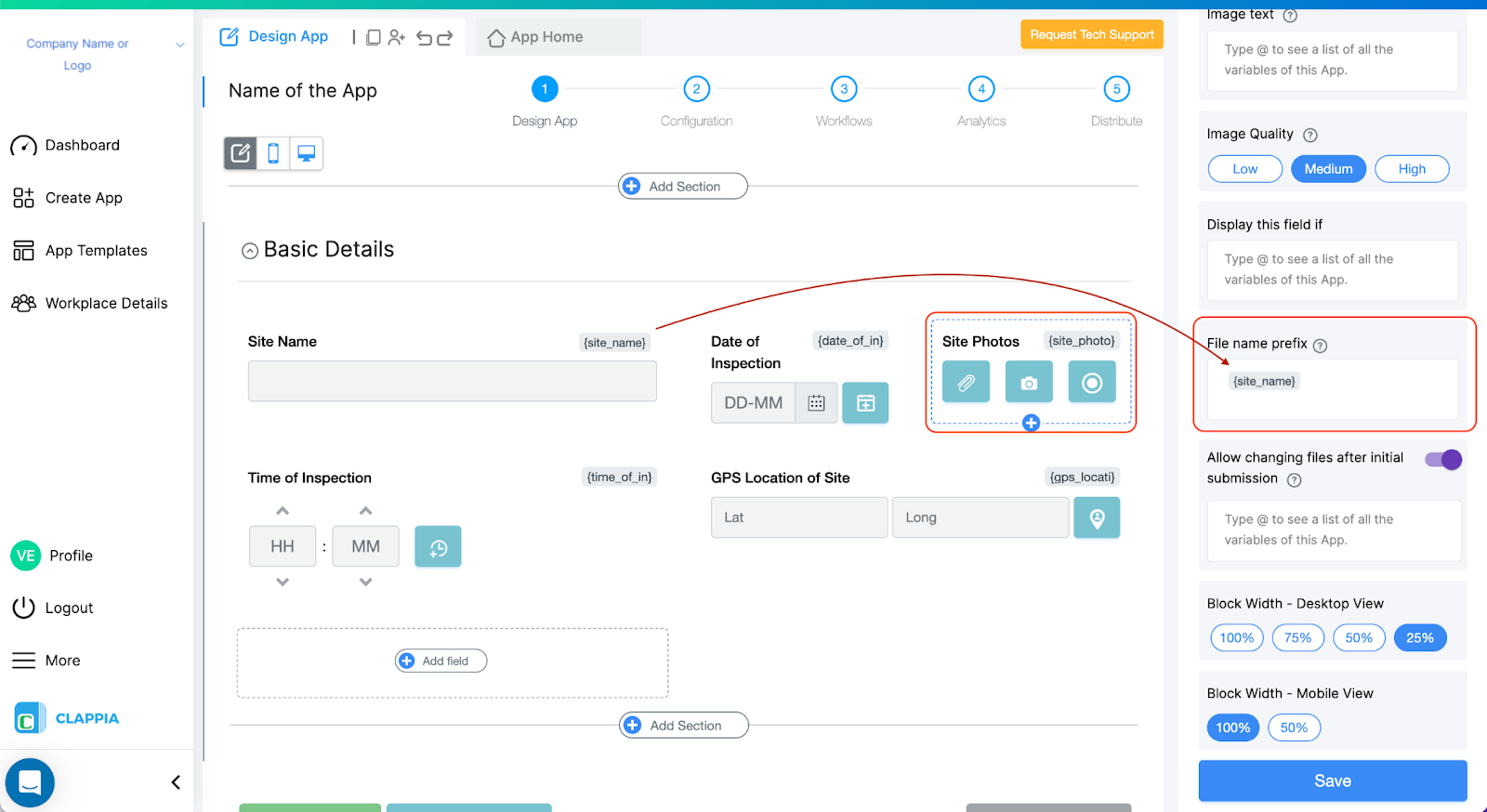
Task: Click the copy app icon in toolbar
Action: 373,37
